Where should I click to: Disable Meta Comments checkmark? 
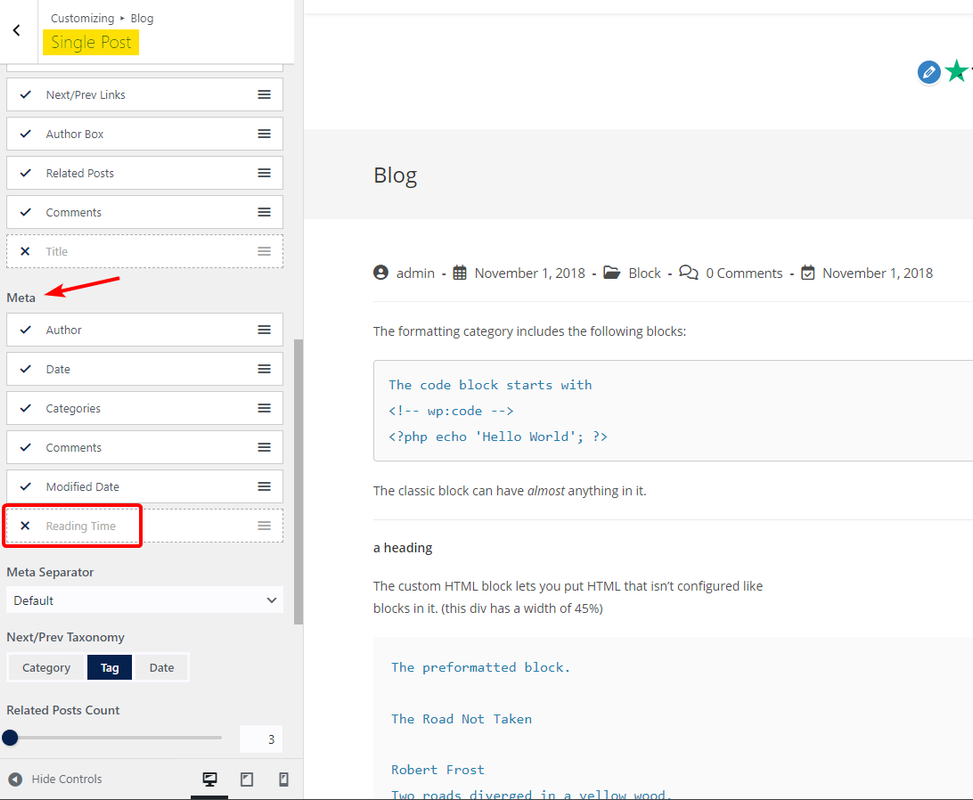(25, 447)
